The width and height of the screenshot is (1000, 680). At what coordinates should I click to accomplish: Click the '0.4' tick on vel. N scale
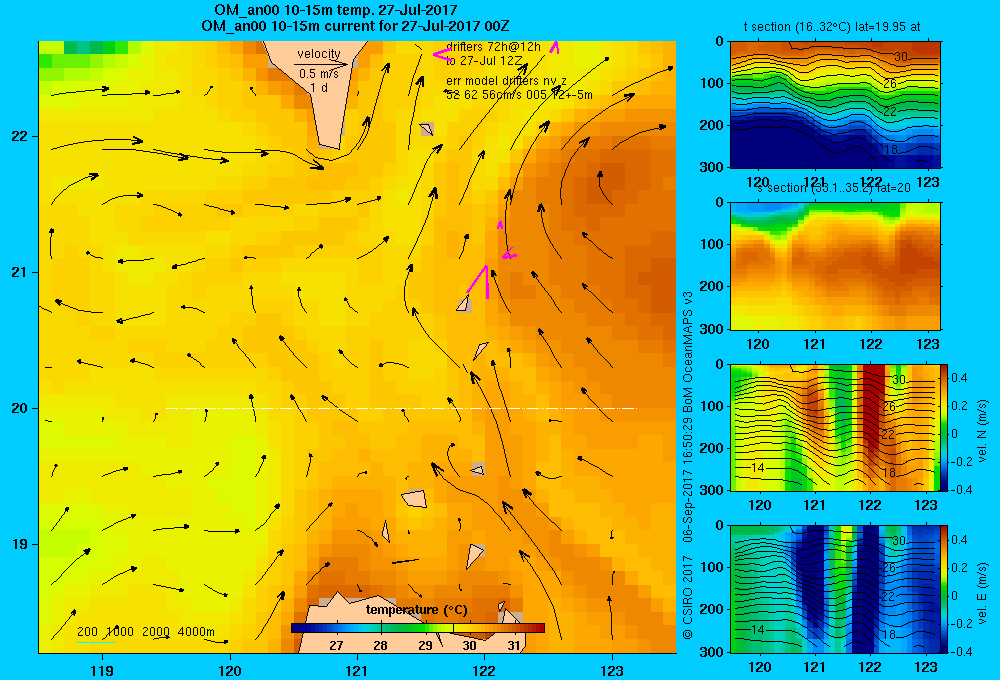click(x=960, y=378)
